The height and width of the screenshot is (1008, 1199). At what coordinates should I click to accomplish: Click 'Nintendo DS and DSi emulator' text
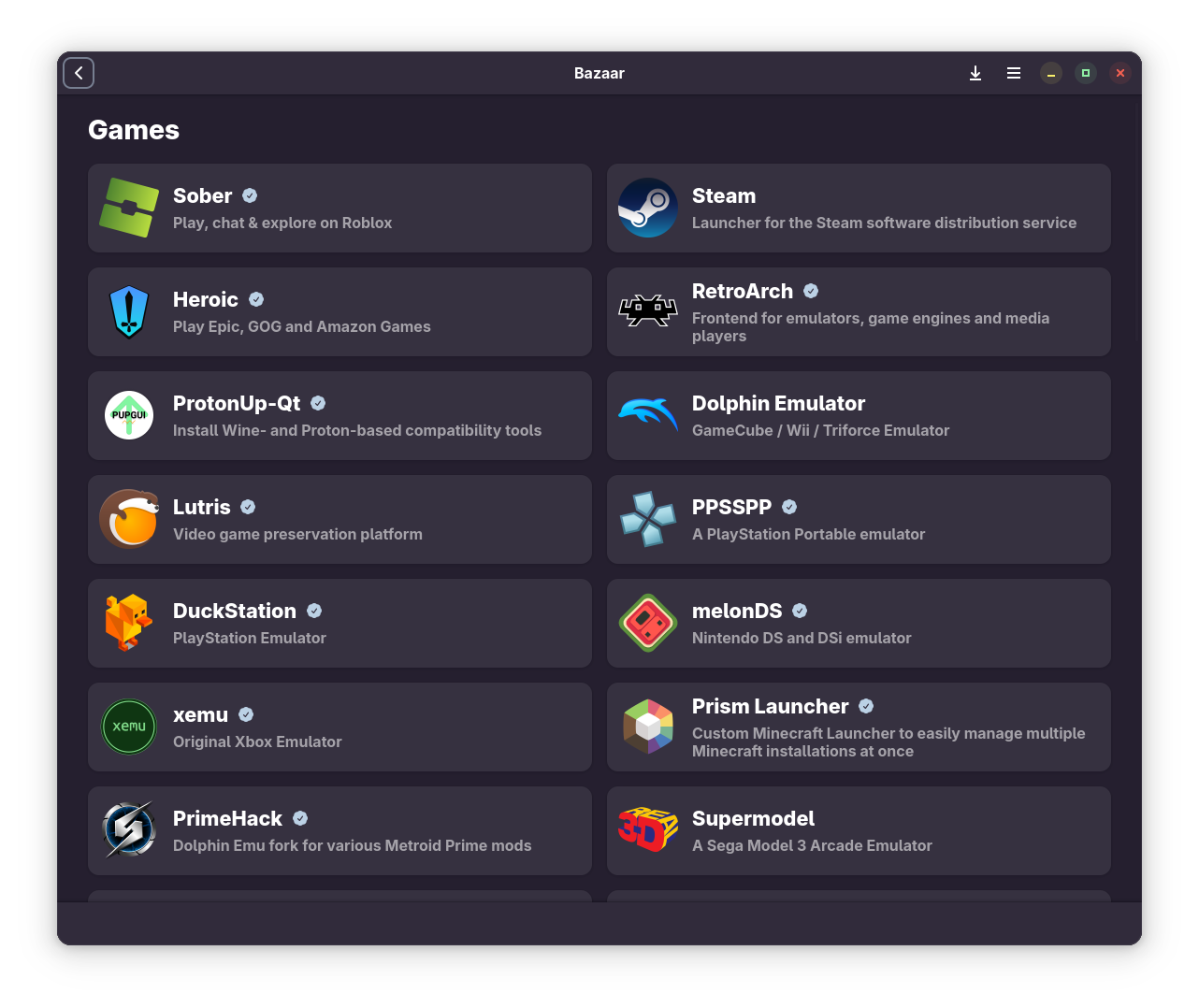coord(802,638)
